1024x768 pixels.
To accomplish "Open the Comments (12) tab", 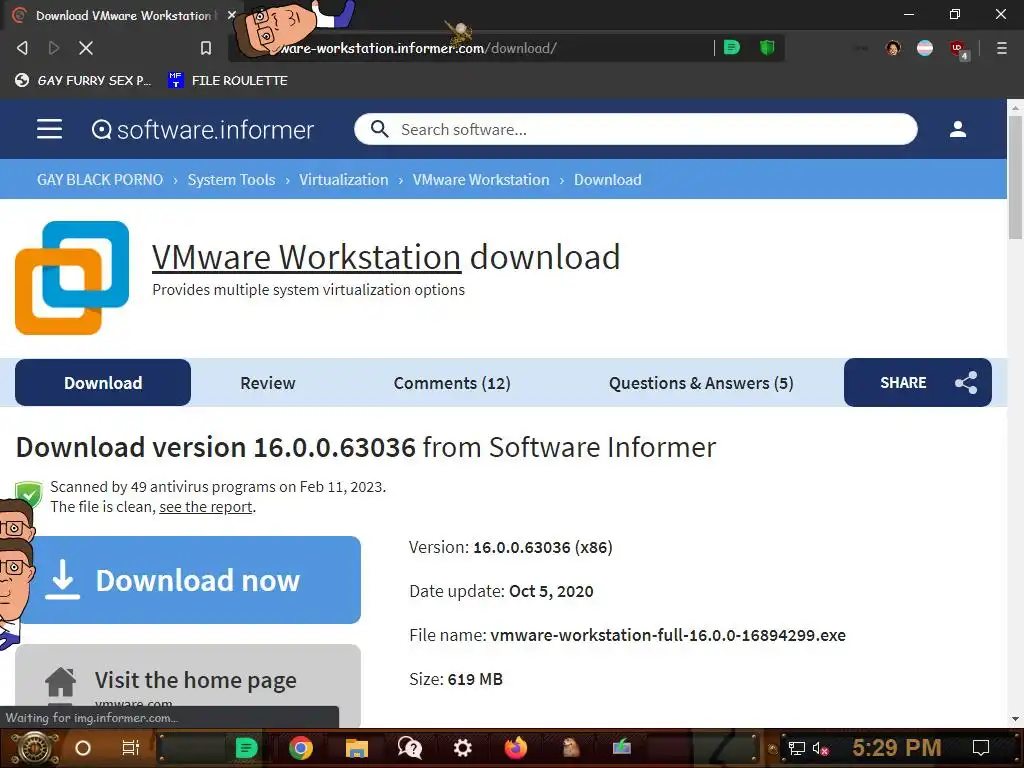I will coord(452,383).
